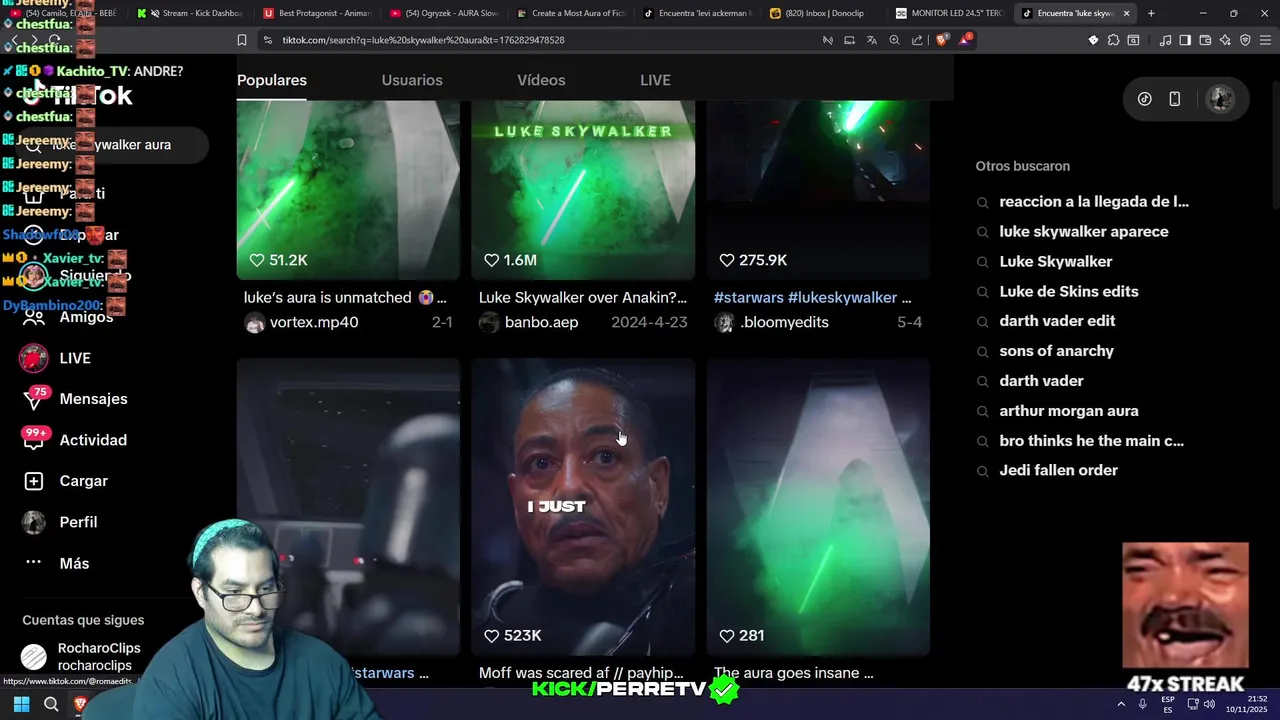The width and height of the screenshot is (1280, 720).
Task: Click the browser address bar URL
Action: click(x=423, y=40)
